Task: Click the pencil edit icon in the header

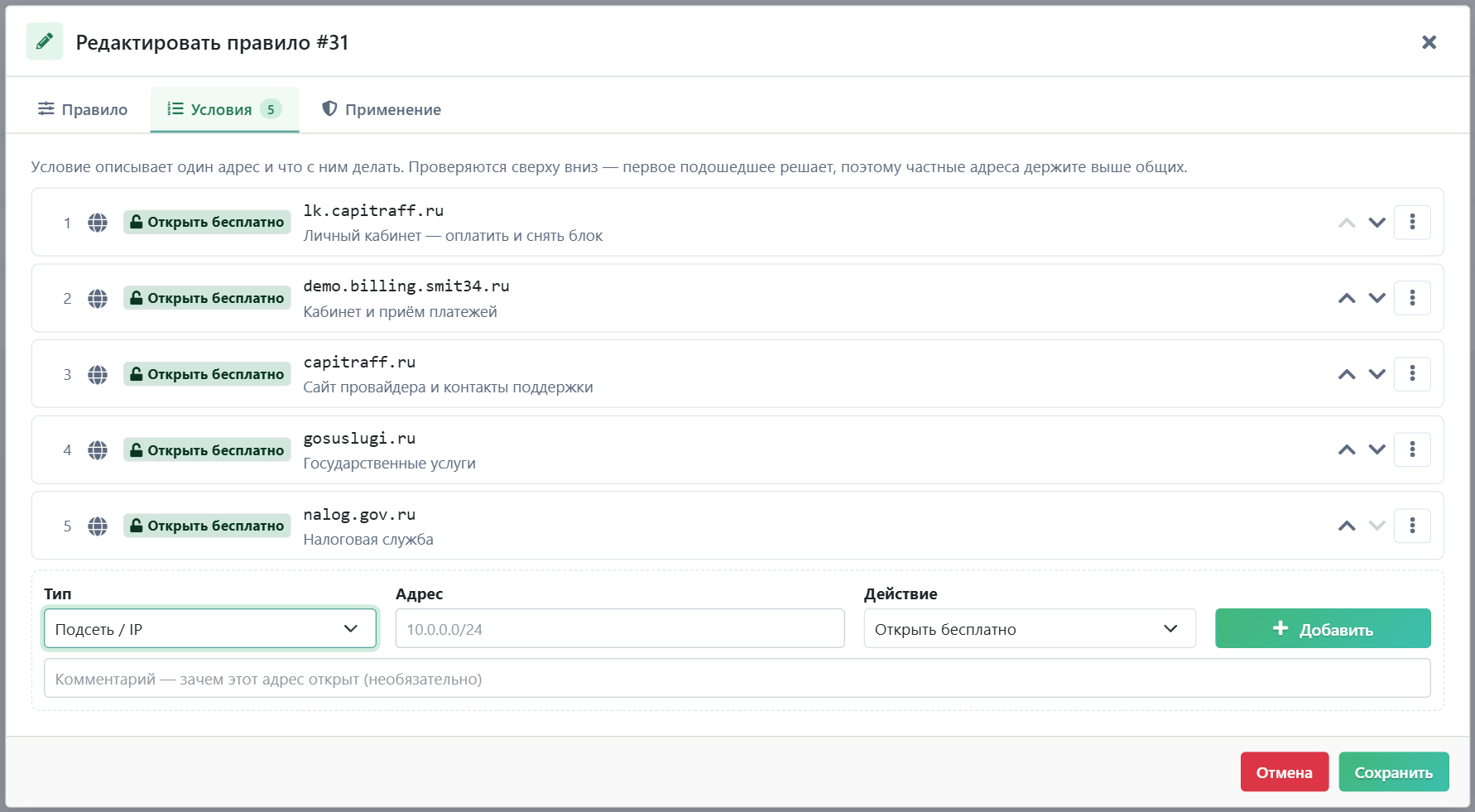Action: click(45, 41)
